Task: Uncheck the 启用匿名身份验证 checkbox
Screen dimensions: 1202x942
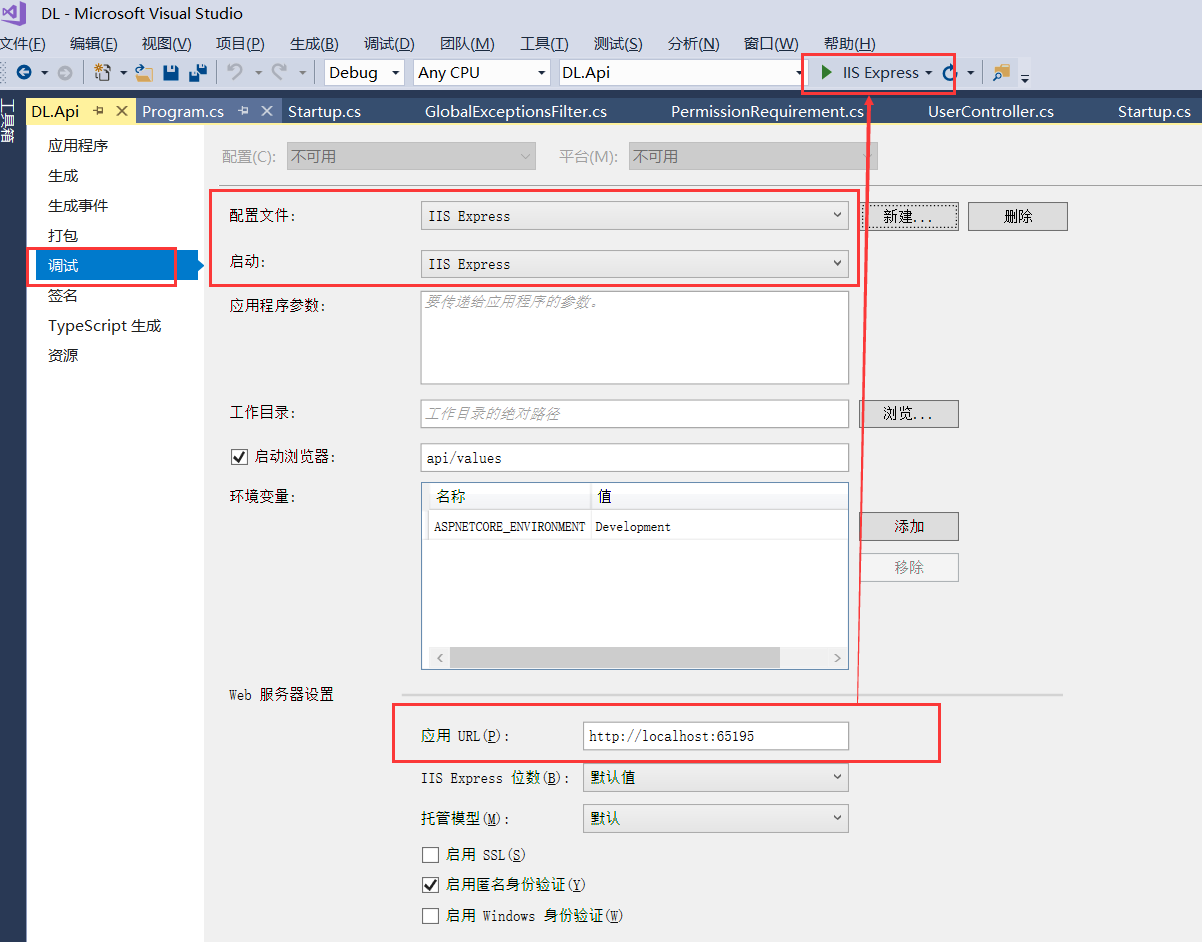Action: (431, 885)
